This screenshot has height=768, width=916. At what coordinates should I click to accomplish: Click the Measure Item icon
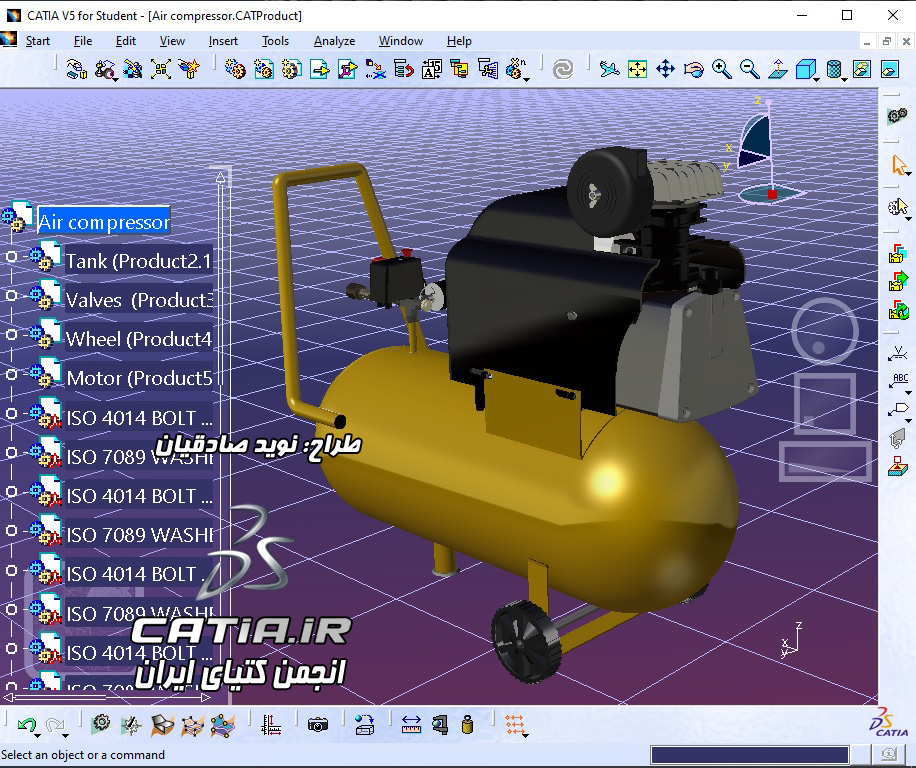[x=439, y=725]
